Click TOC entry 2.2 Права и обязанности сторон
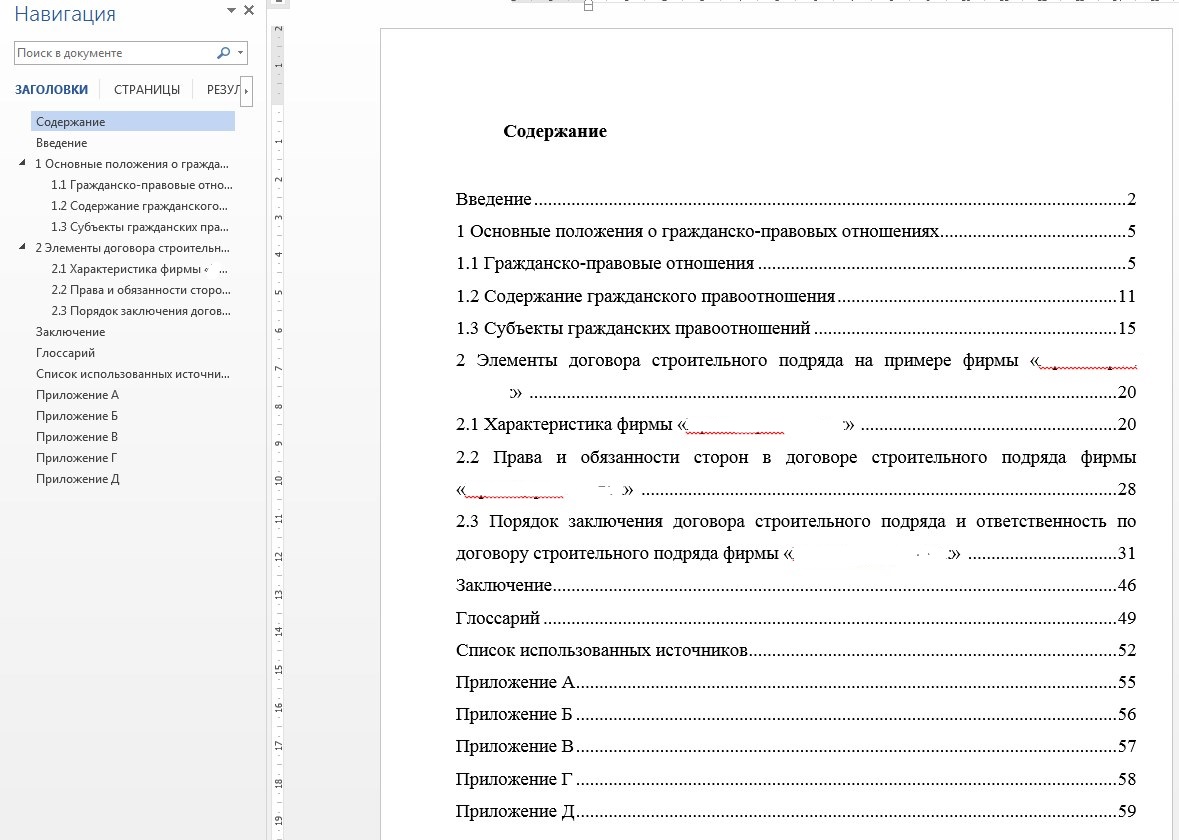The height and width of the screenshot is (840, 1179). pos(796,473)
